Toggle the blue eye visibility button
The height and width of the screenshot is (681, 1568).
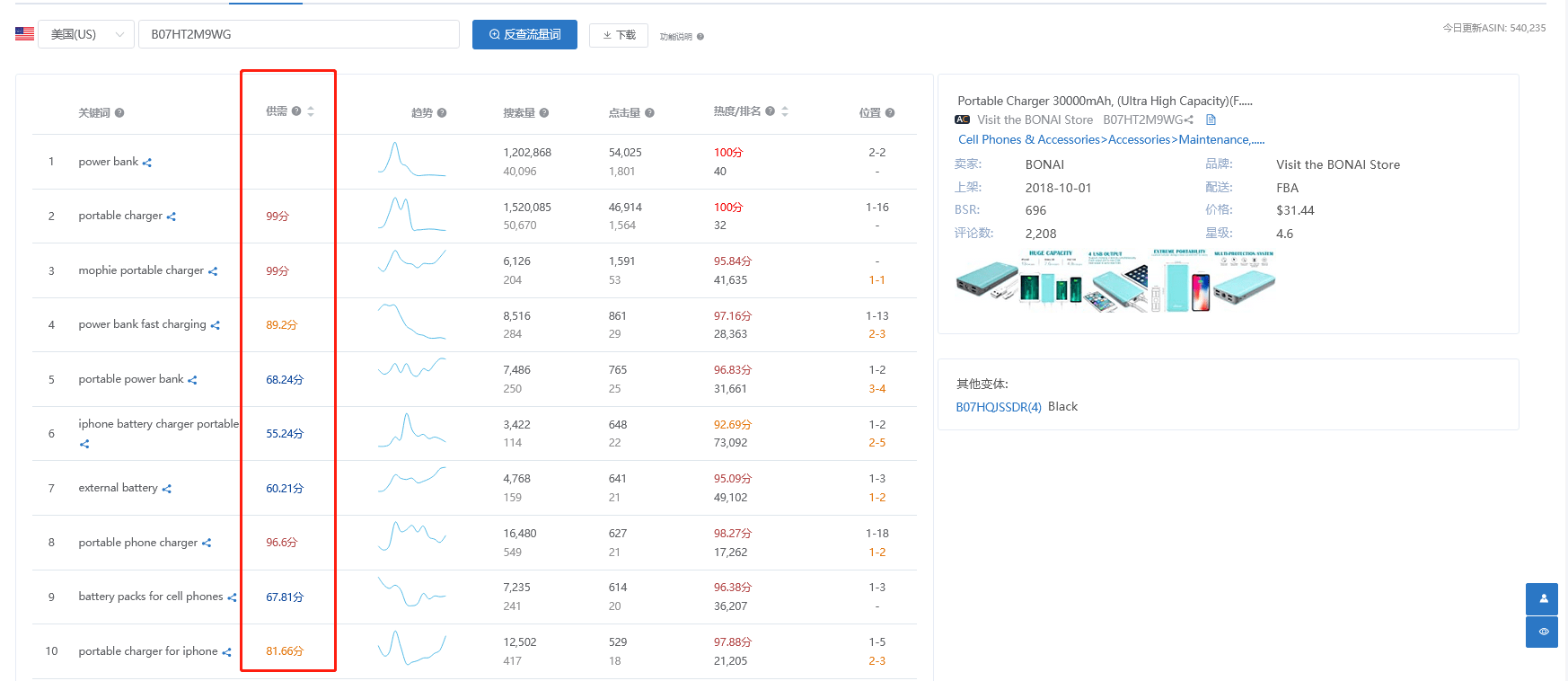(x=1542, y=632)
